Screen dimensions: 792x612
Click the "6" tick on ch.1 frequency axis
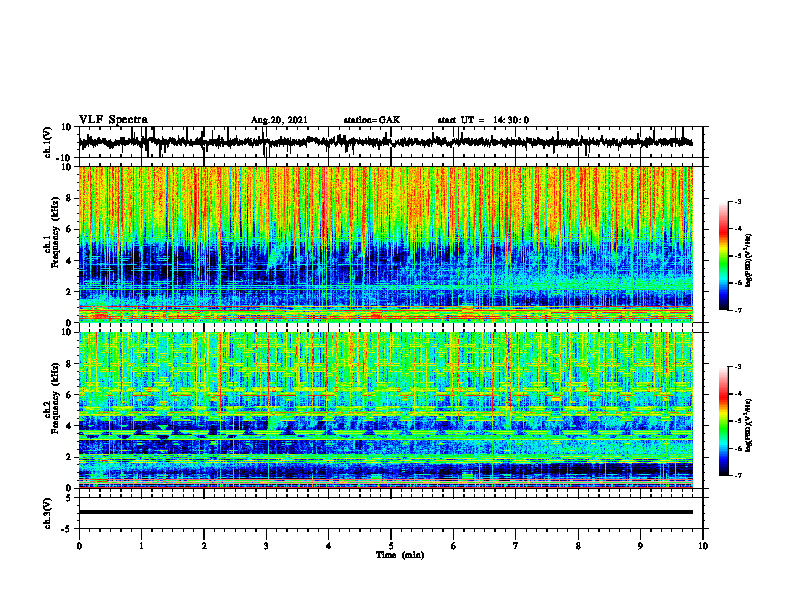(x=69, y=229)
